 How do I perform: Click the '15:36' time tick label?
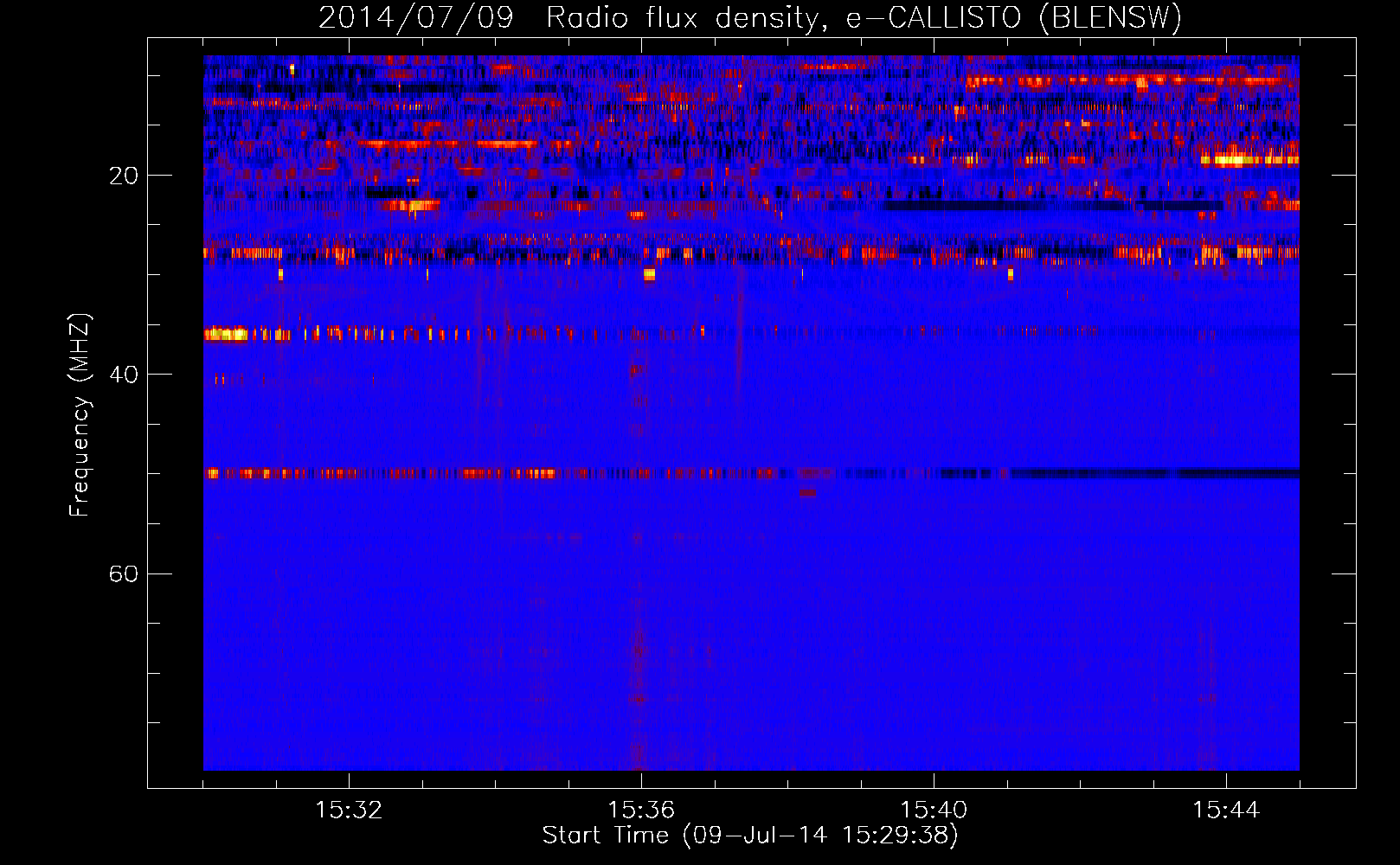click(641, 811)
